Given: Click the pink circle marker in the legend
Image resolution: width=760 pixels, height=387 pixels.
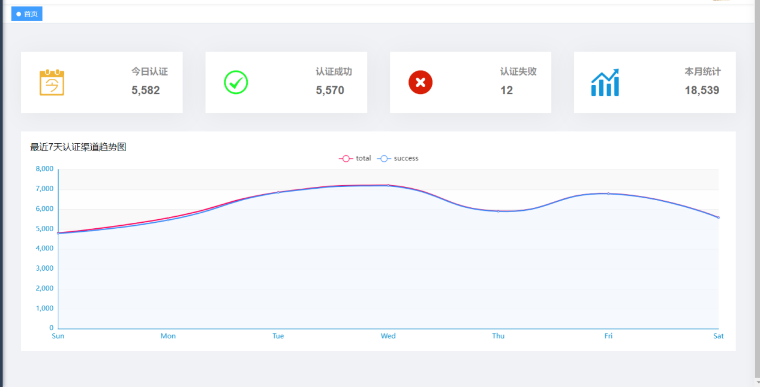Looking at the screenshot, I should [x=346, y=159].
